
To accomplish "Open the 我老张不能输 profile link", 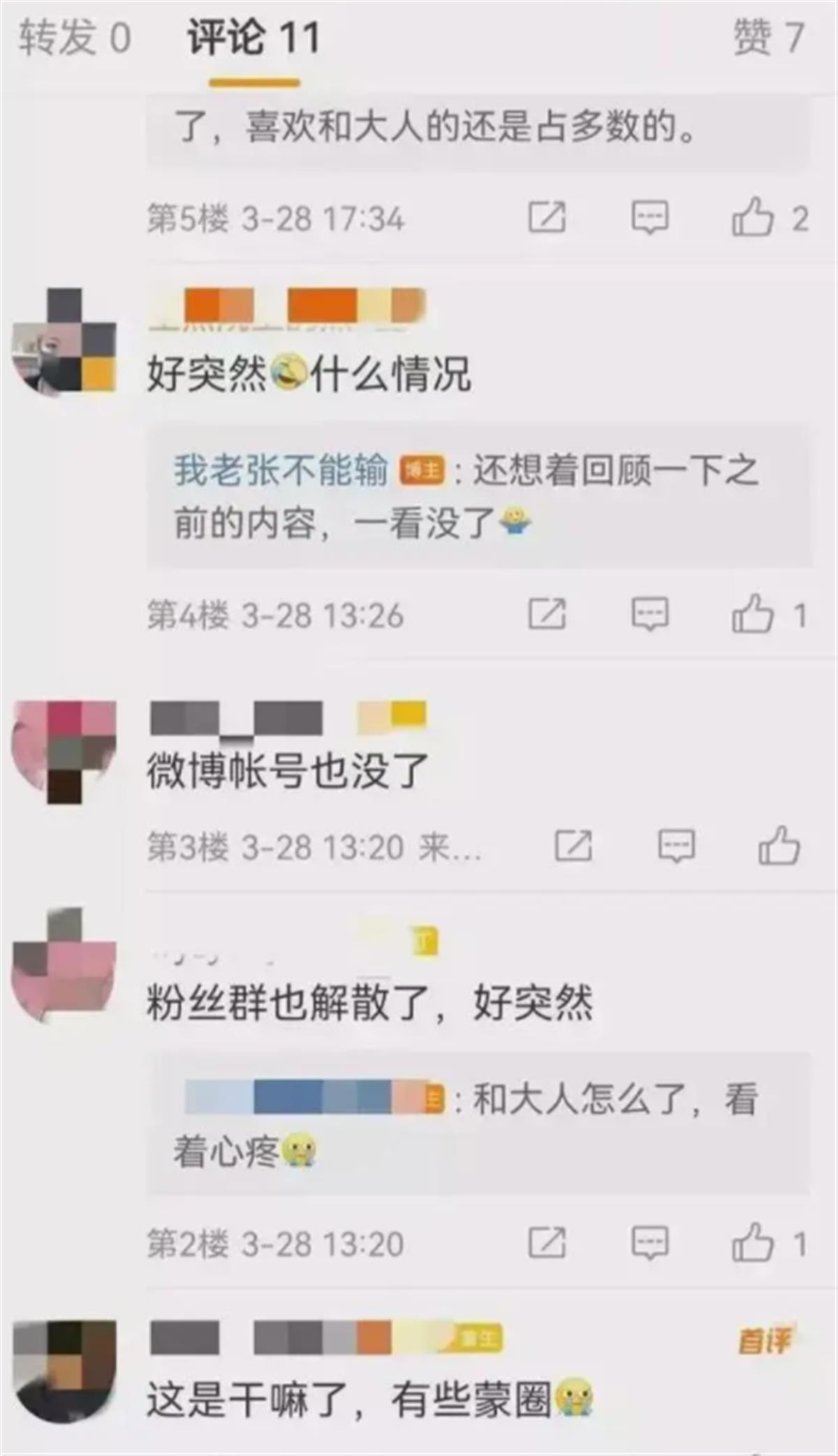I will click(281, 469).
